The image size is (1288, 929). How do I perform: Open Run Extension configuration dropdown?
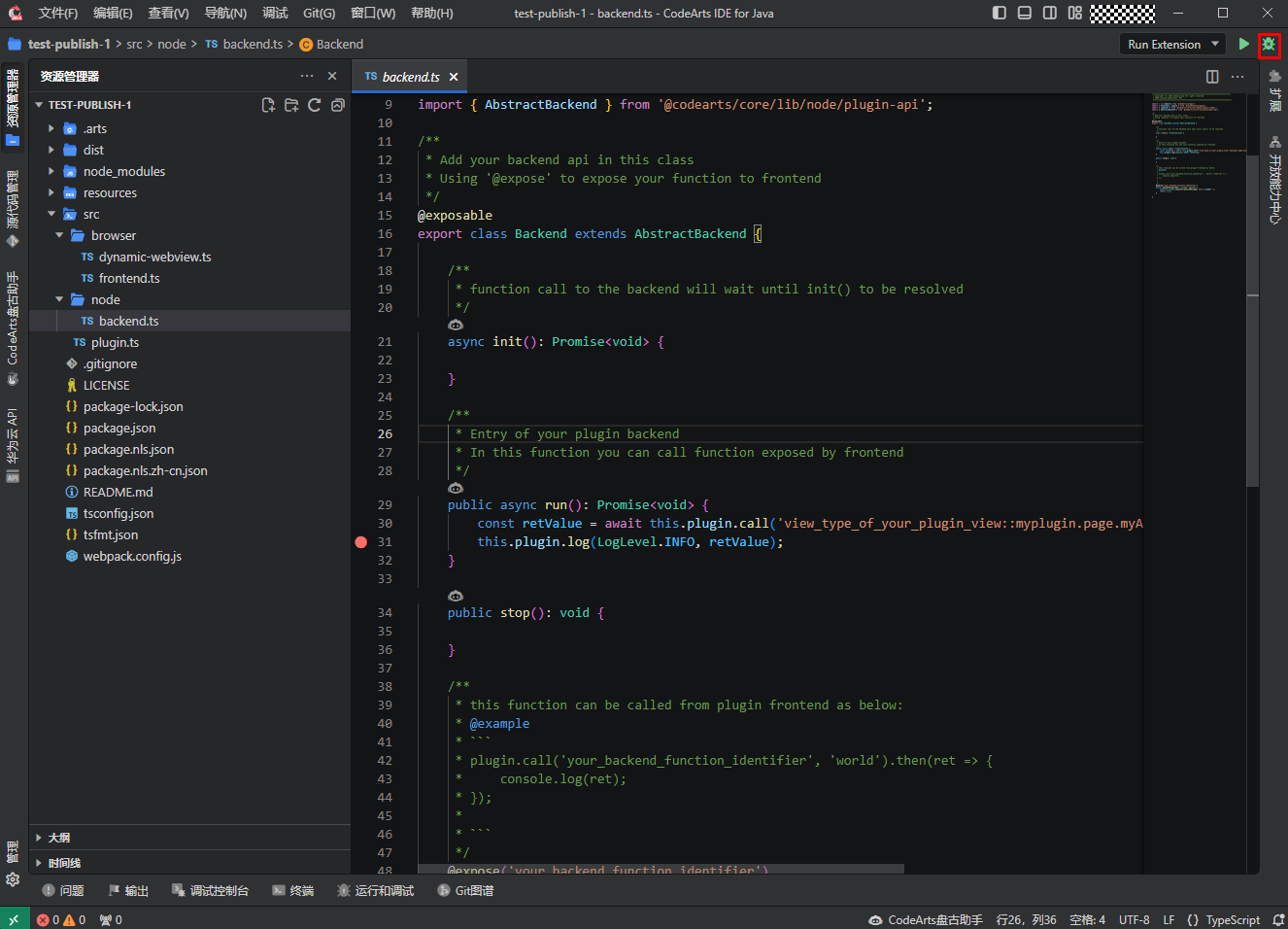(x=1173, y=45)
